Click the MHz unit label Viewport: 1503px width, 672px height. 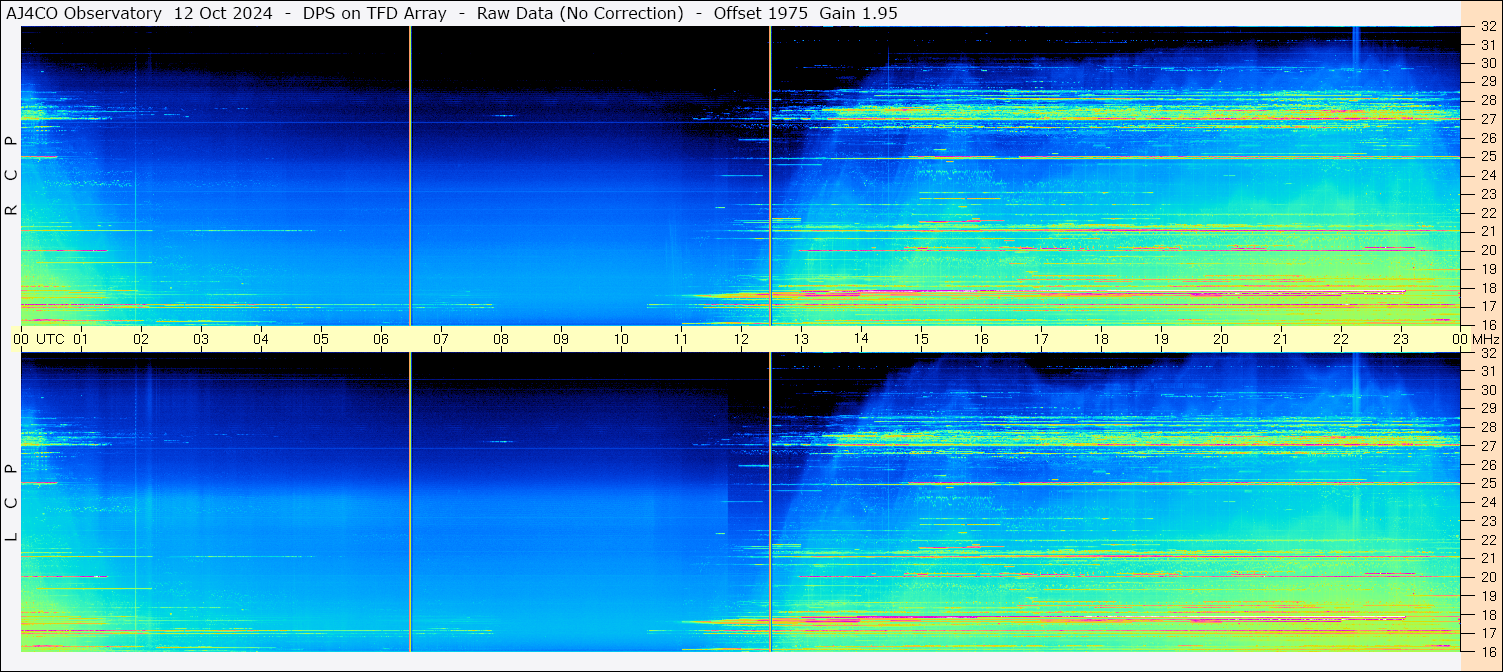(x=1485, y=339)
